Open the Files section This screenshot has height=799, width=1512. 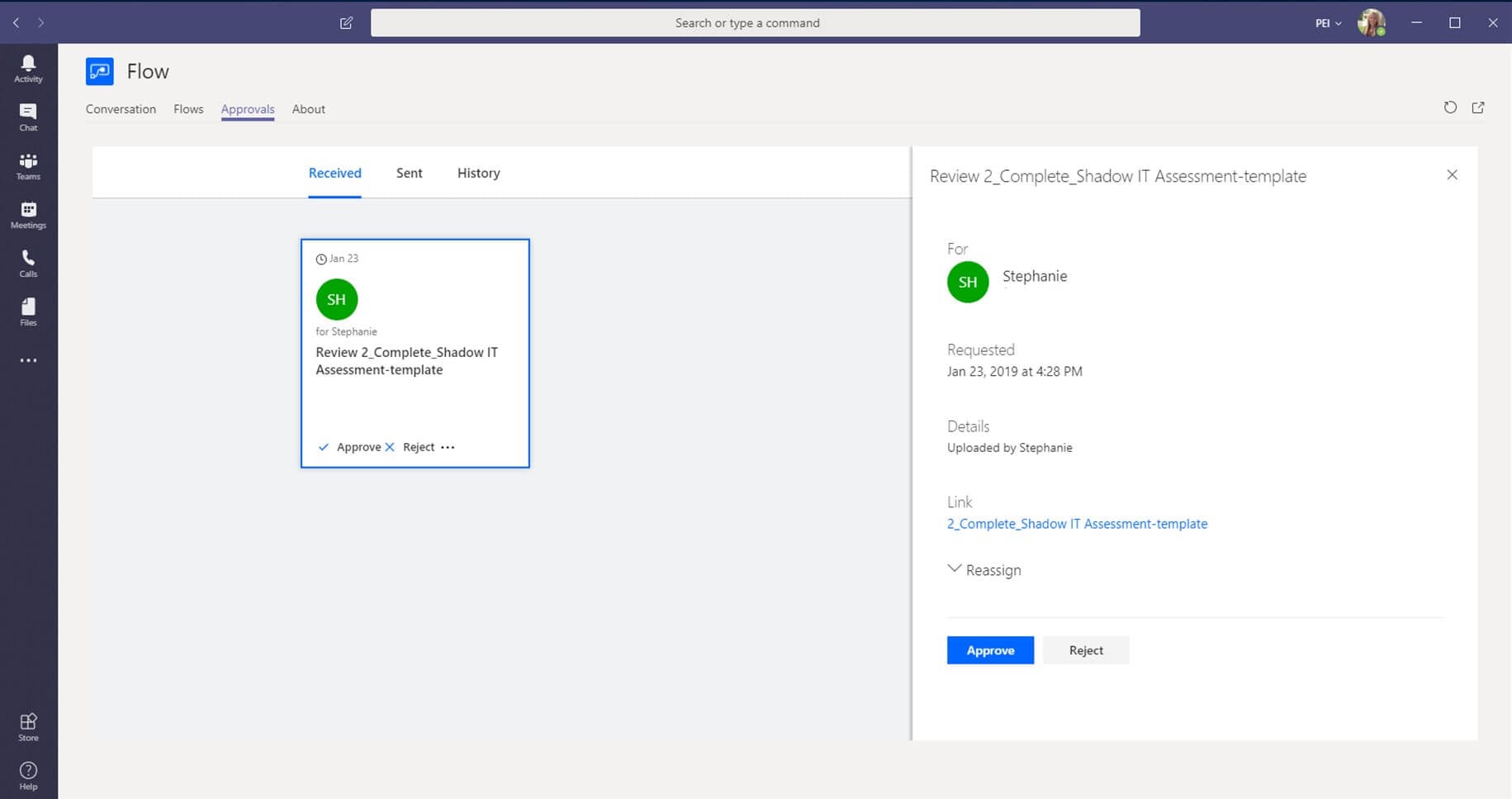point(28,312)
